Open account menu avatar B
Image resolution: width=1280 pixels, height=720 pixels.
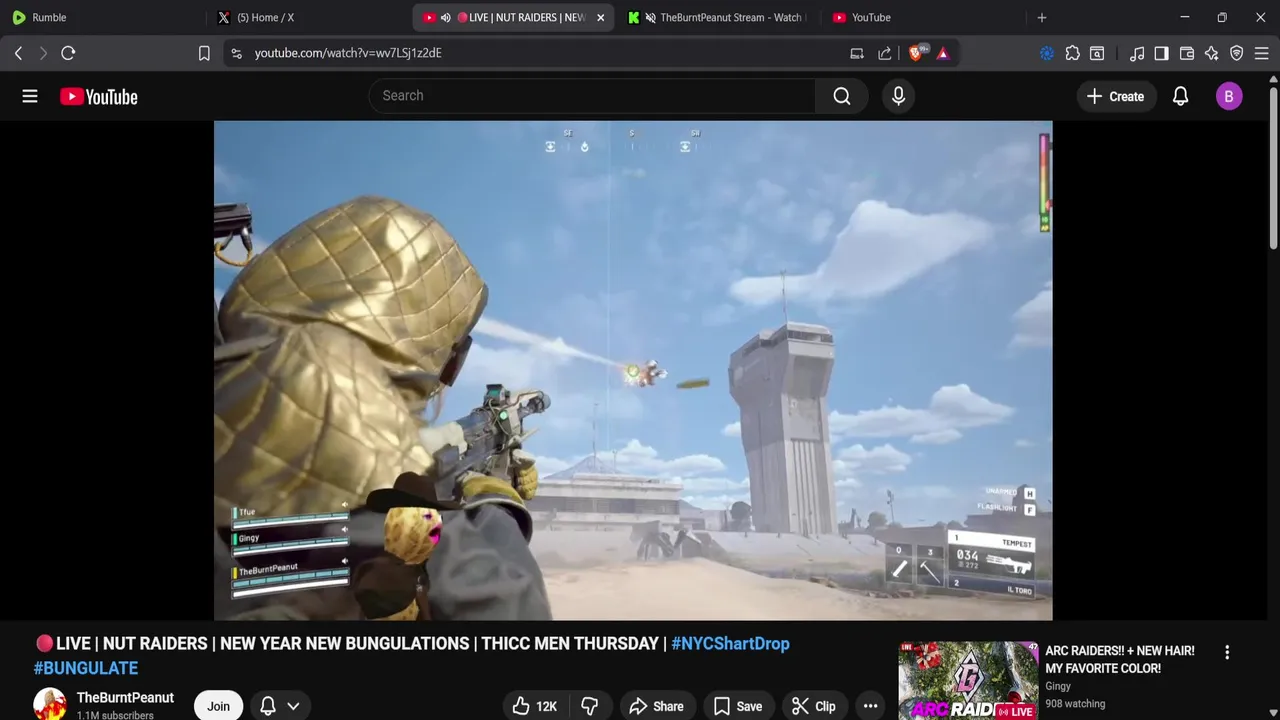[1229, 96]
